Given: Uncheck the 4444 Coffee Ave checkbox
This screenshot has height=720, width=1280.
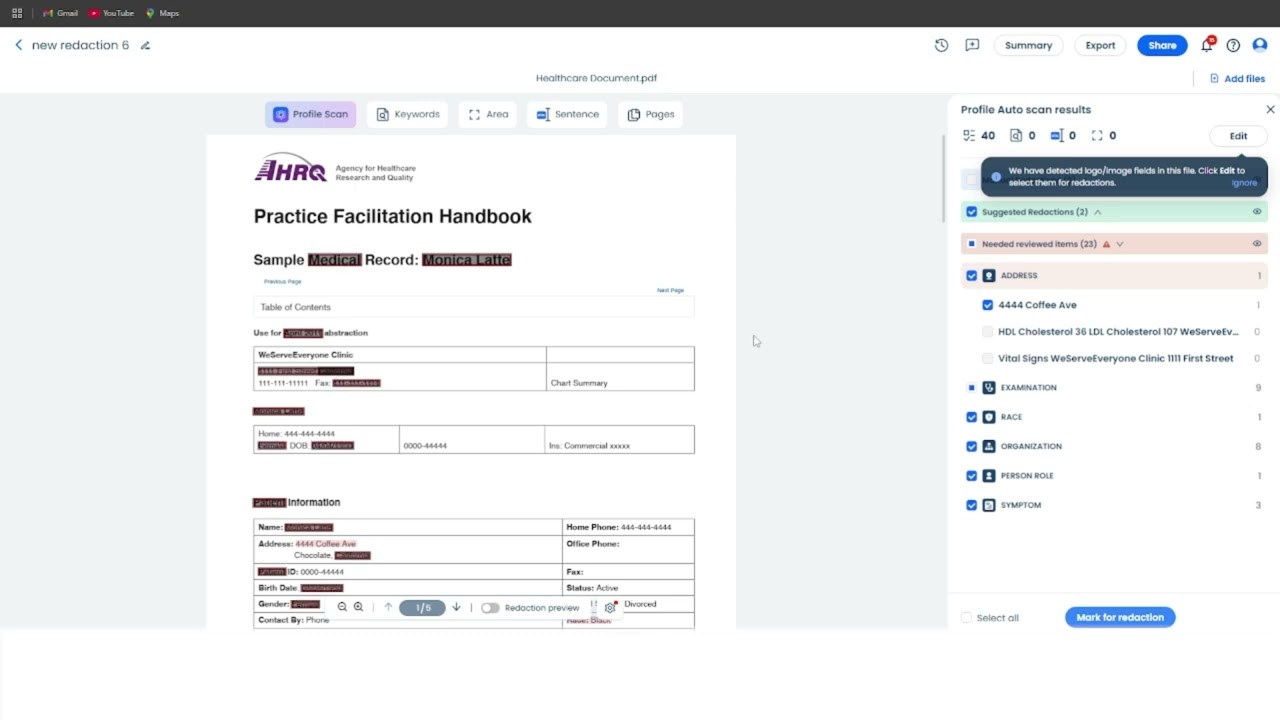Looking at the screenshot, I should coord(987,305).
